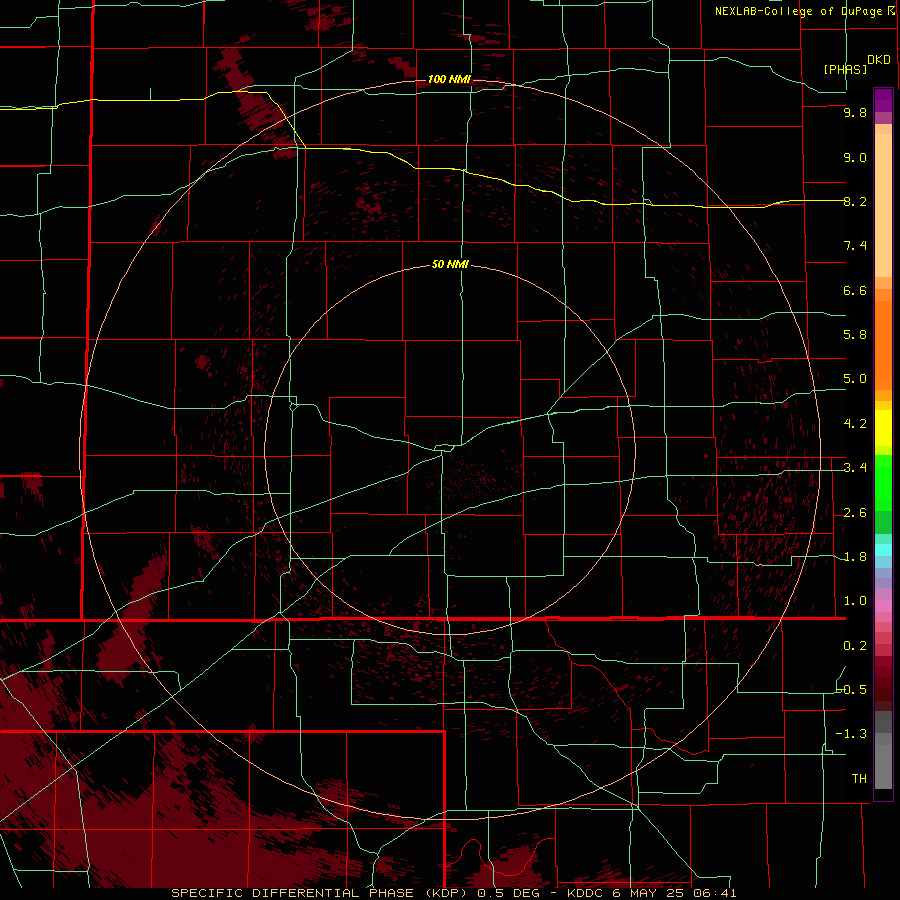Click the 5.0 scale value
Screen dimensions: 900x900
click(855, 379)
